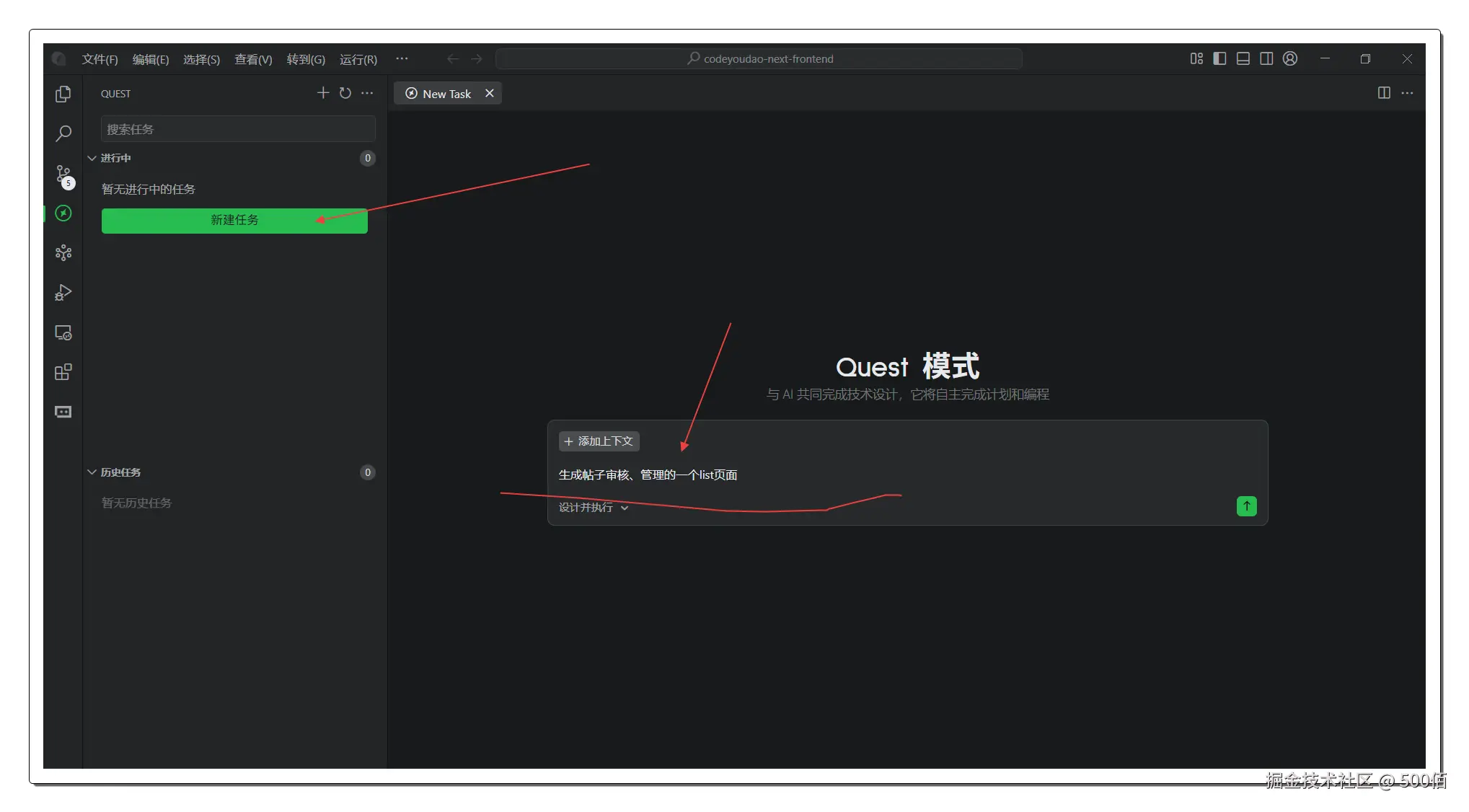Collapse the 历史任务 section

click(92, 472)
